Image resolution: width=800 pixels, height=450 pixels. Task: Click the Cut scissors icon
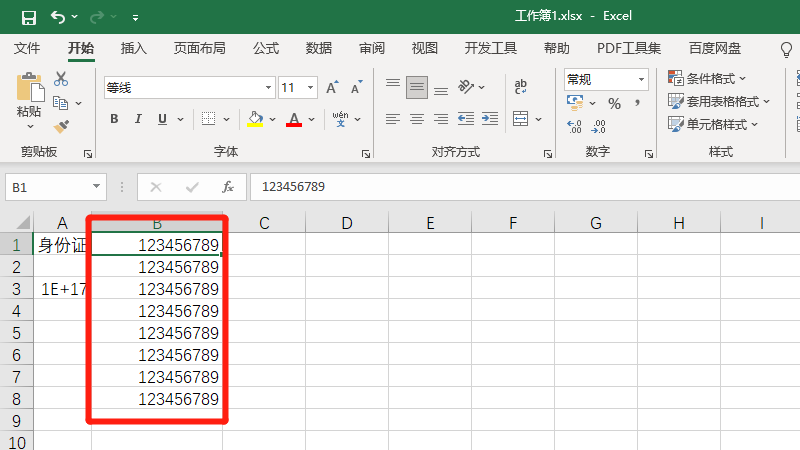pos(61,79)
